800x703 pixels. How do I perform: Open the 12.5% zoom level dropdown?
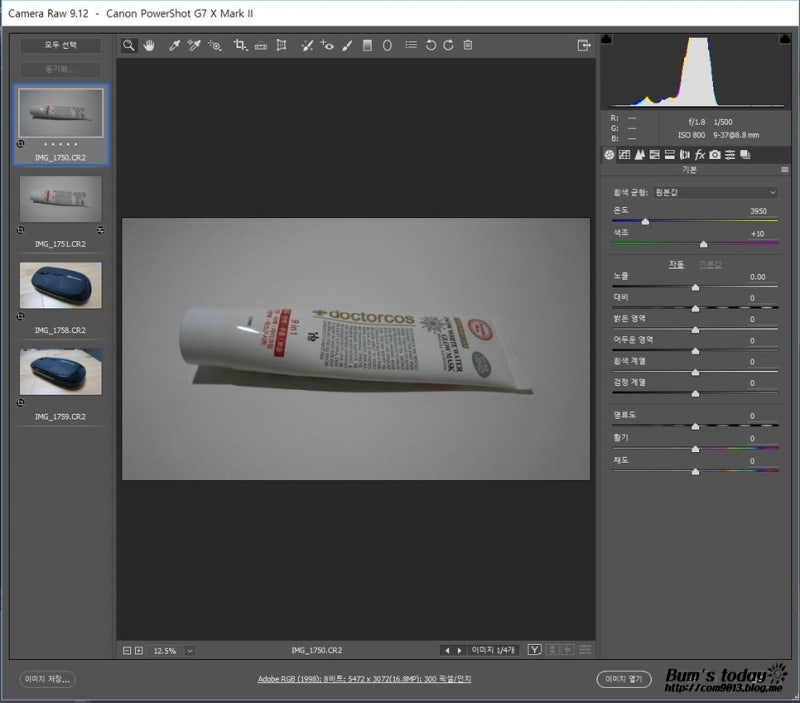click(x=190, y=650)
